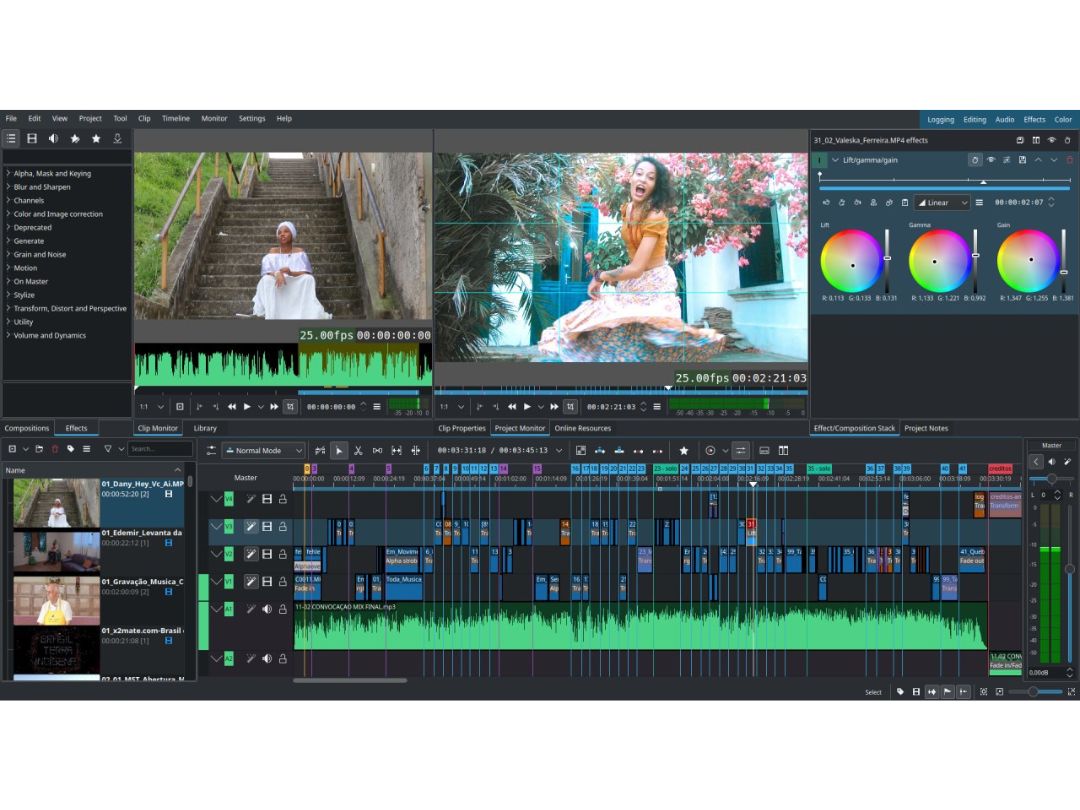Open the Timeline menu
The width and height of the screenshot is (1080, 810).
[x=176, y=118]
